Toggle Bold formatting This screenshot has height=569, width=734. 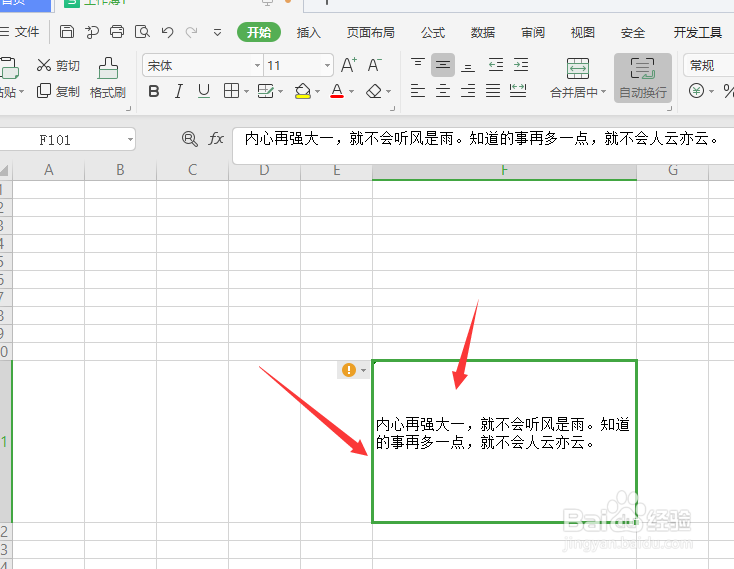tap(154, 91)
